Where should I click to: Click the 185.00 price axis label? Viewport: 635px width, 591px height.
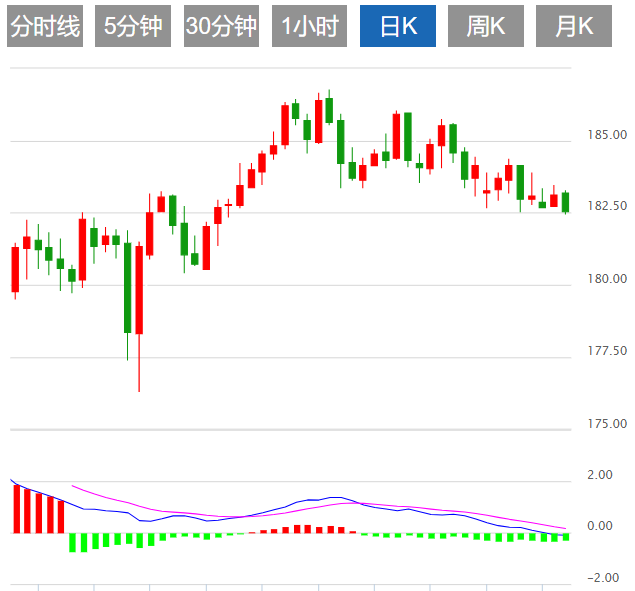607,134
